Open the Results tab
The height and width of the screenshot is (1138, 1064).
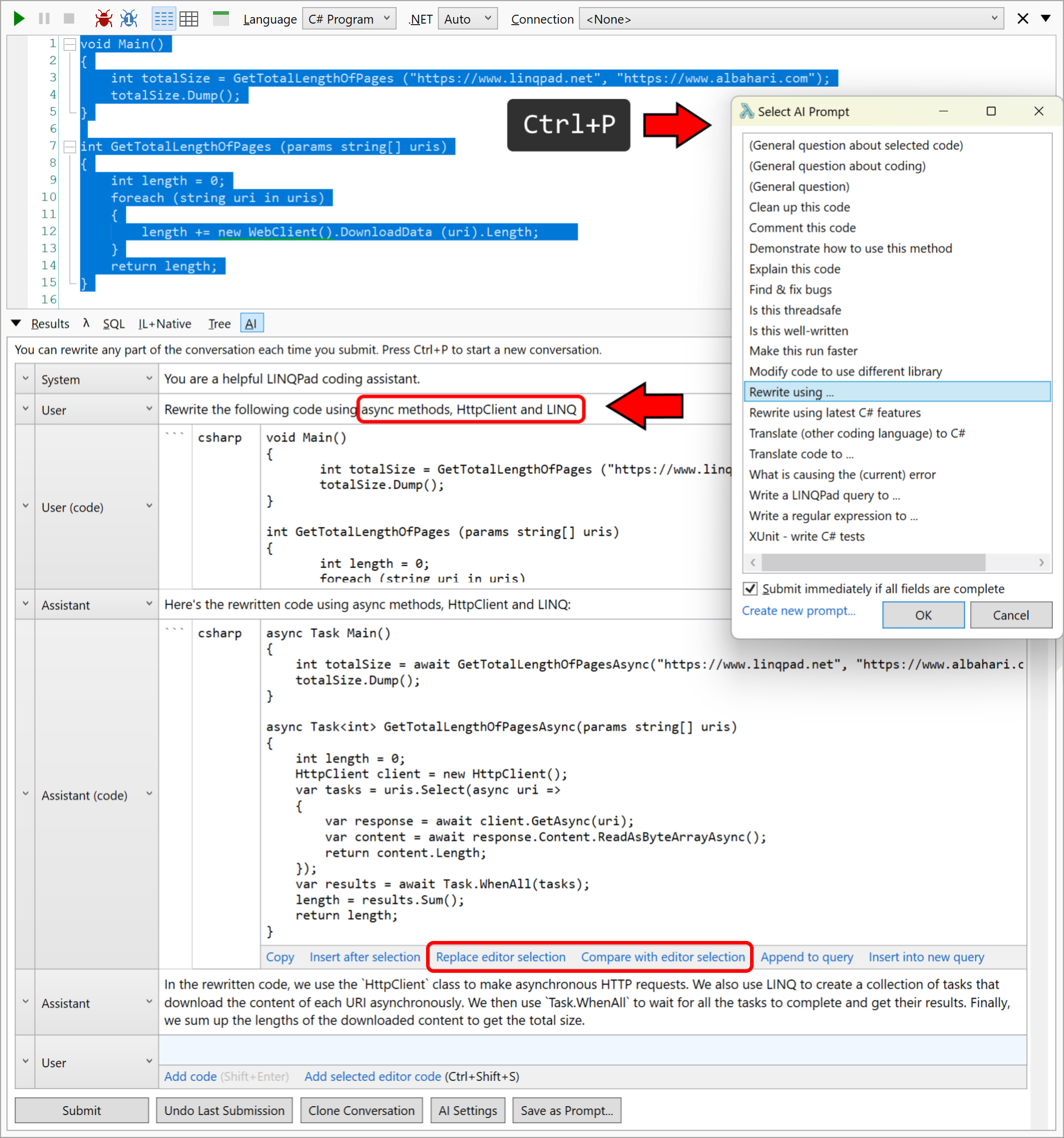(x=50, y=324)
